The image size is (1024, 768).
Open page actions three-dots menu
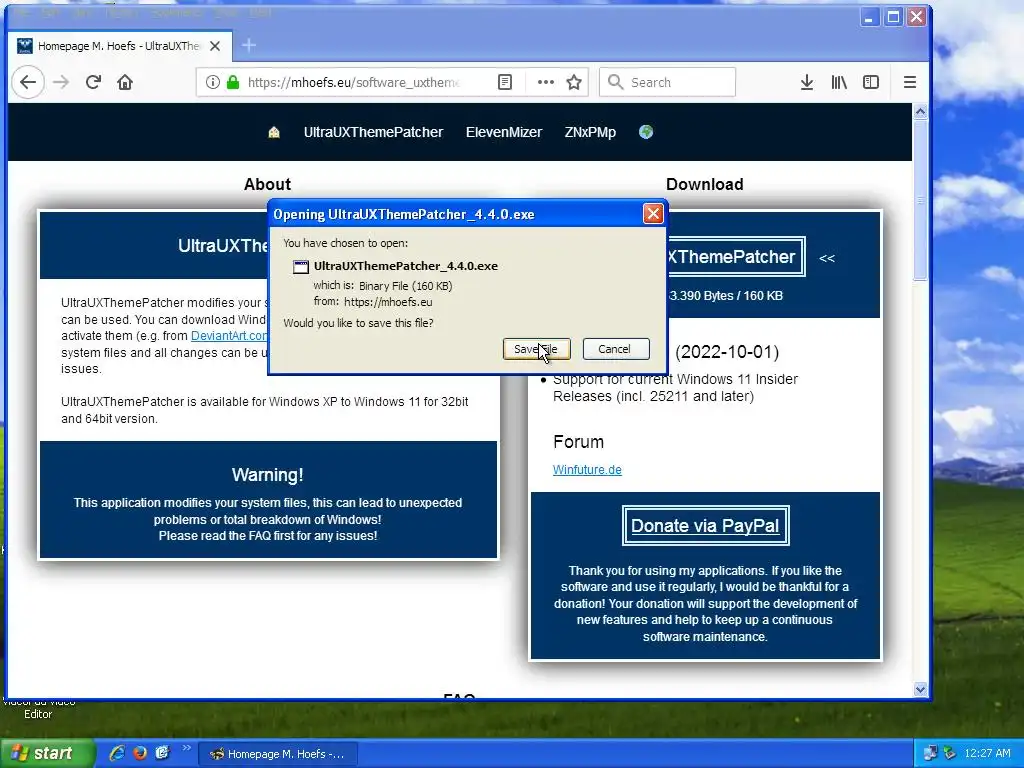[x=545, y=82]
